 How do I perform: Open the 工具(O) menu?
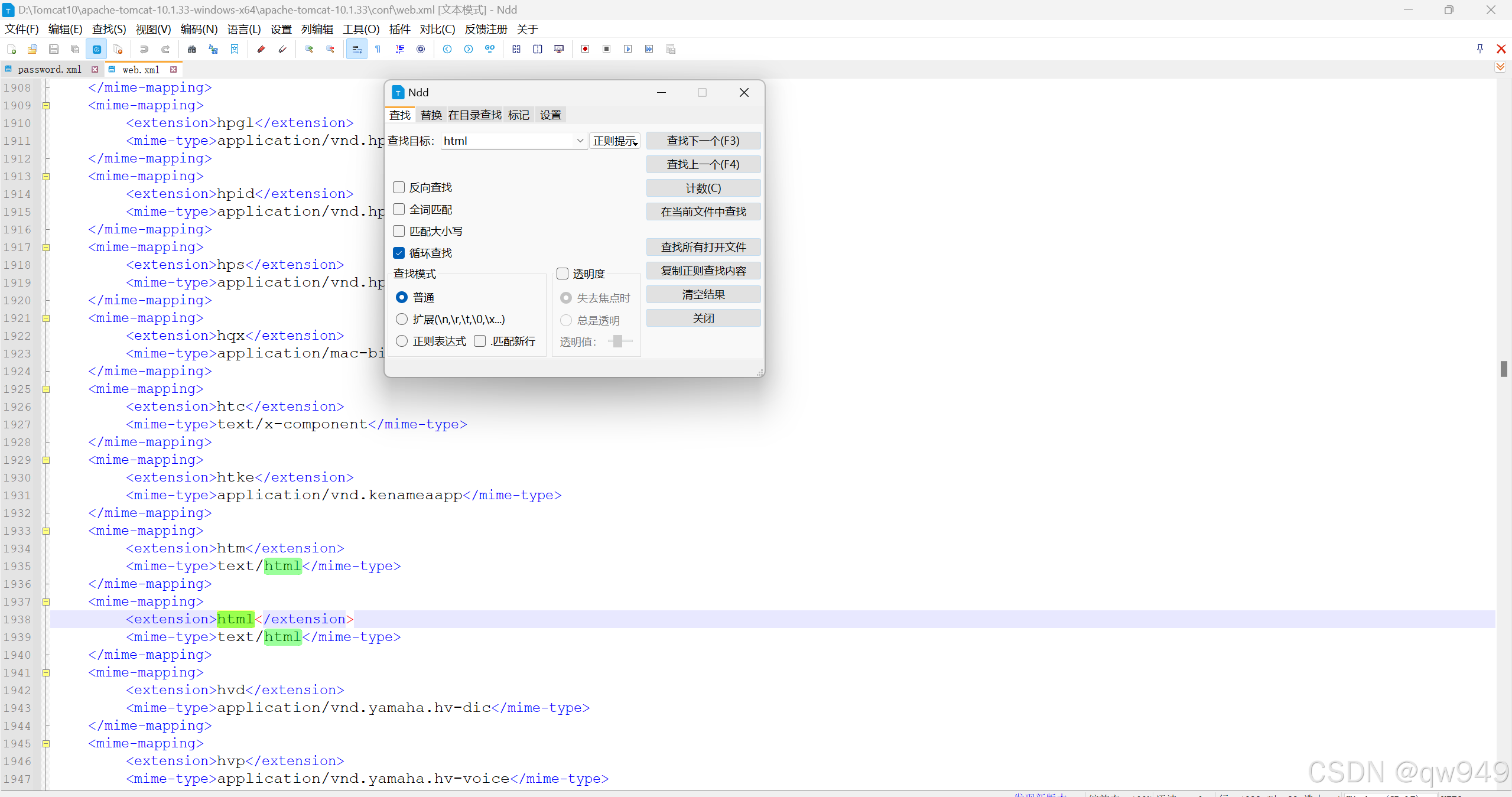tap(361, 29)
